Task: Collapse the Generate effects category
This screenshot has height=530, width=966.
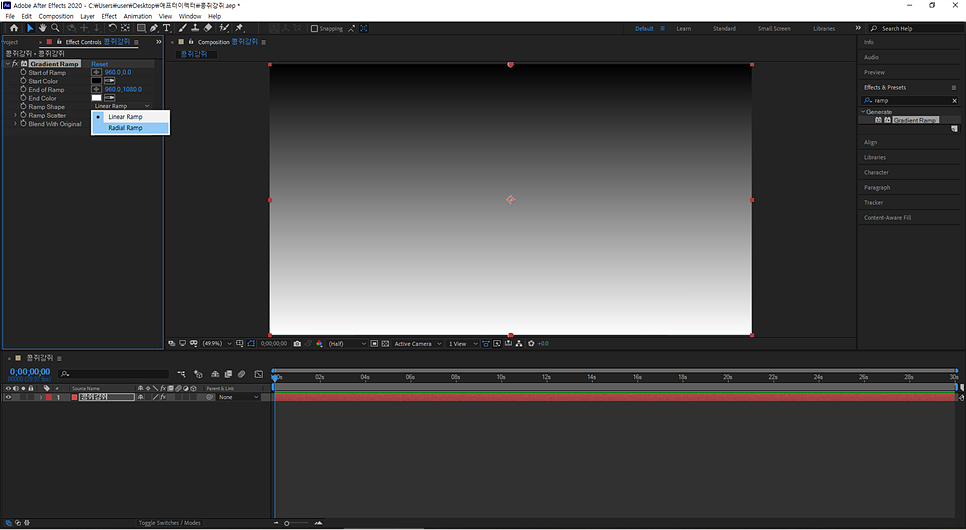Action: point(863,112)
